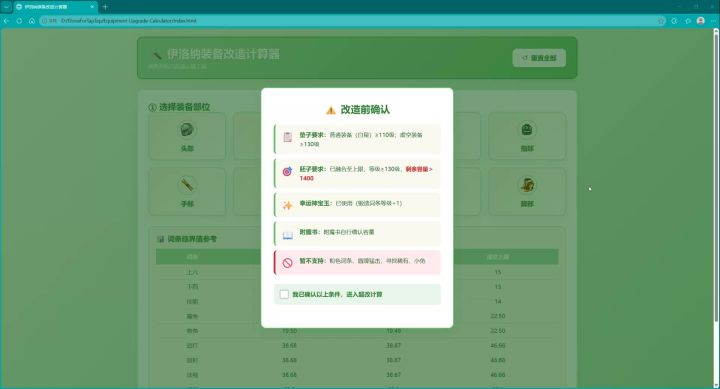Click the target icon beside 胚子要求
The image size is (720, 389).
pyautogui.click(x=287, y=172)
